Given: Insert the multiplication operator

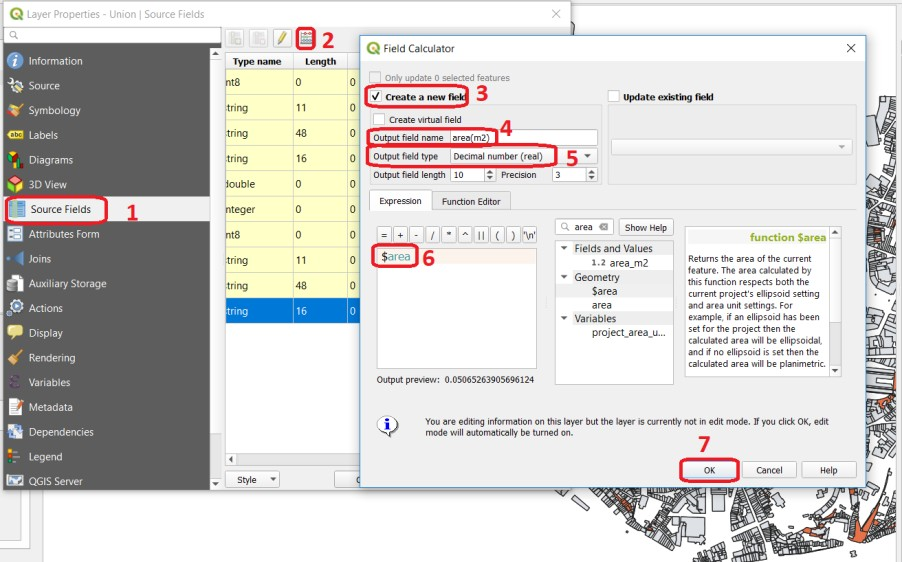Looking at the screenshot, I should point(449,235).
